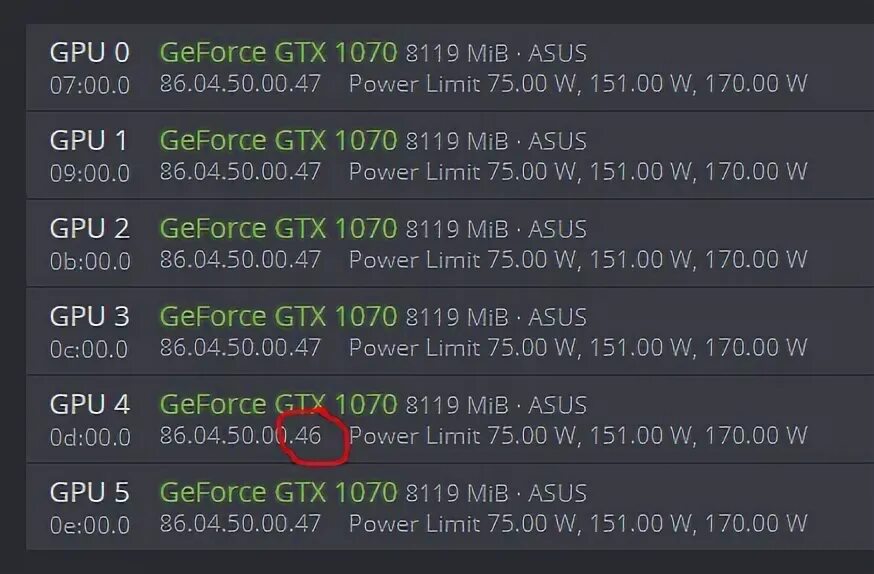
Task: Click GPU 4 GeForce GTX 1070 name
Action: click(x=278, y=405)
